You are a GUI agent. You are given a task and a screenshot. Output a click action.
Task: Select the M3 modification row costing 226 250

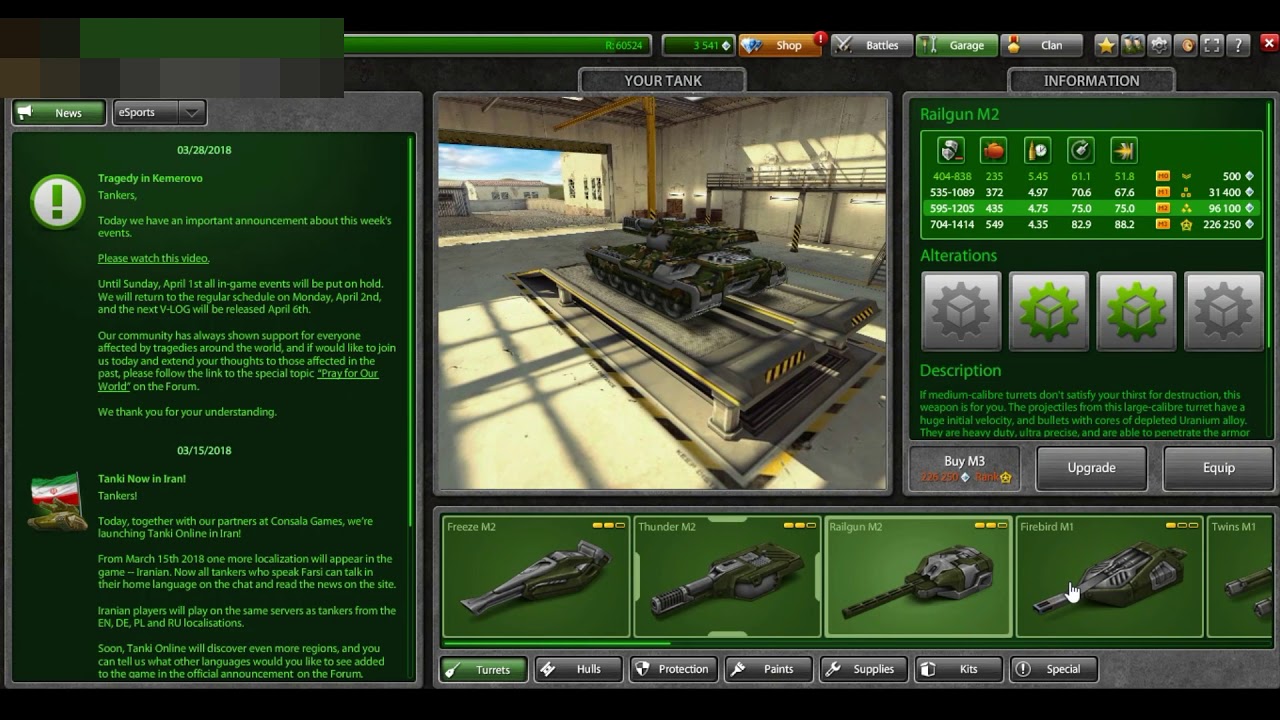click(1091, 225)
